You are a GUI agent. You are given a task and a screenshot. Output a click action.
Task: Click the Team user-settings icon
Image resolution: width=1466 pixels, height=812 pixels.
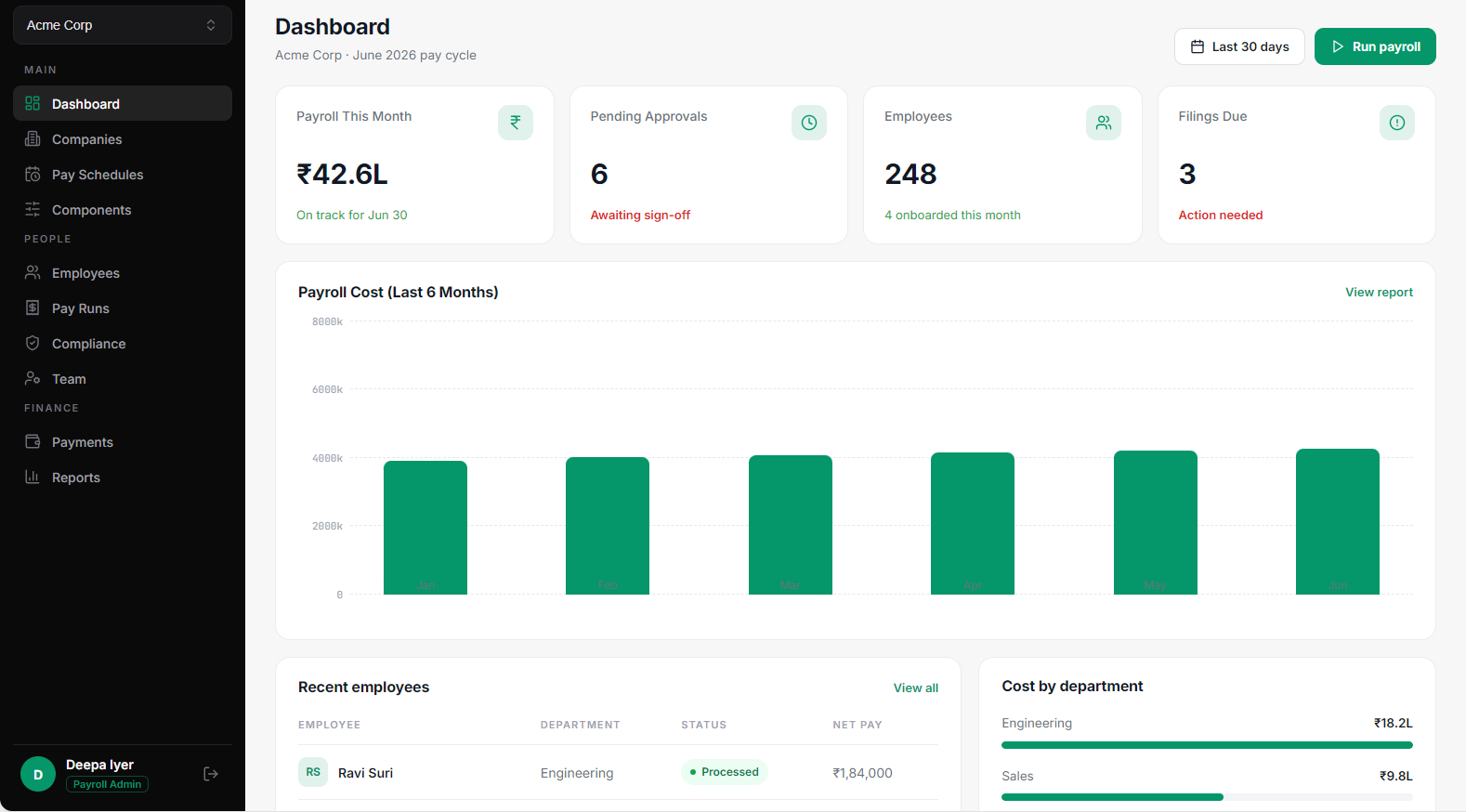(33, 378)
